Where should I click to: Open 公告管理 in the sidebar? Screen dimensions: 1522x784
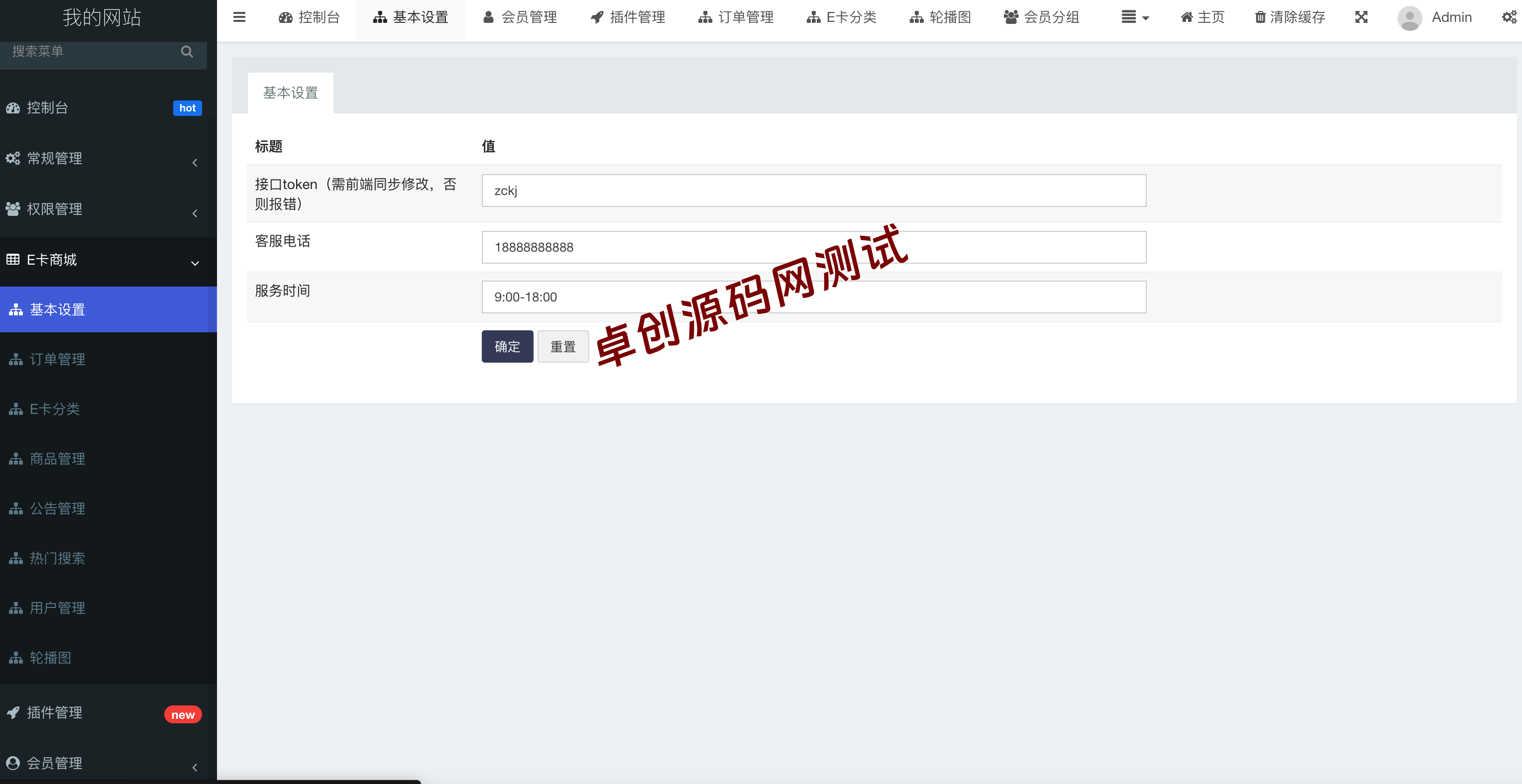(x=109, y=508)
